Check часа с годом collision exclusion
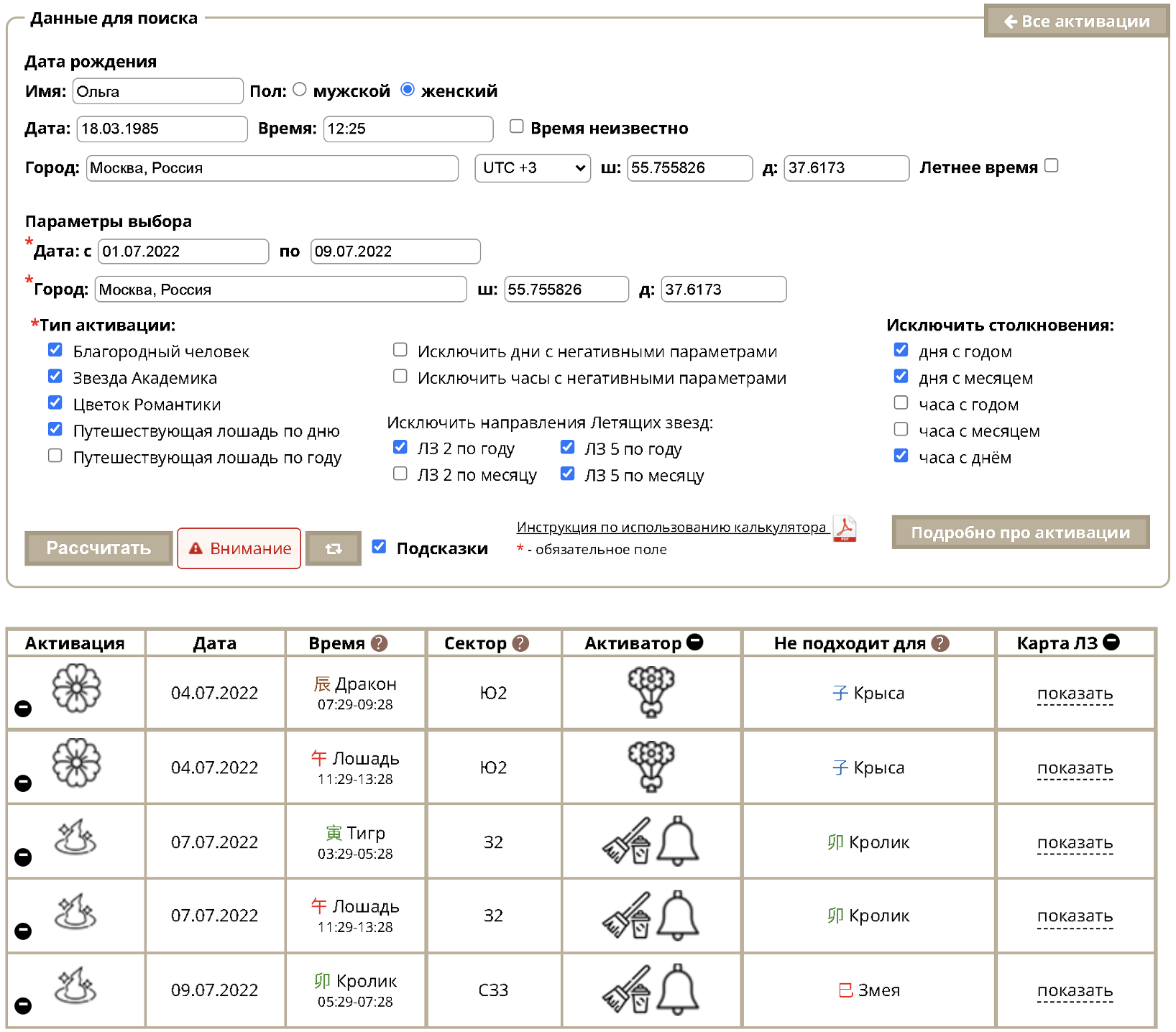1176x1032 pixels. 901,402
